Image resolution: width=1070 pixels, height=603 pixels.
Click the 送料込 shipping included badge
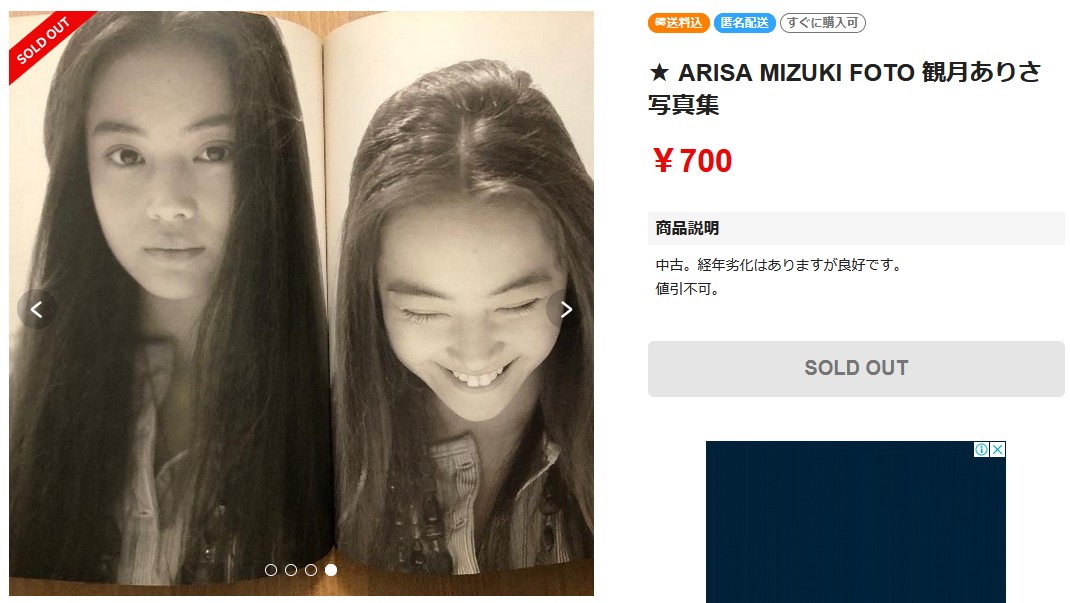(678, 23)
